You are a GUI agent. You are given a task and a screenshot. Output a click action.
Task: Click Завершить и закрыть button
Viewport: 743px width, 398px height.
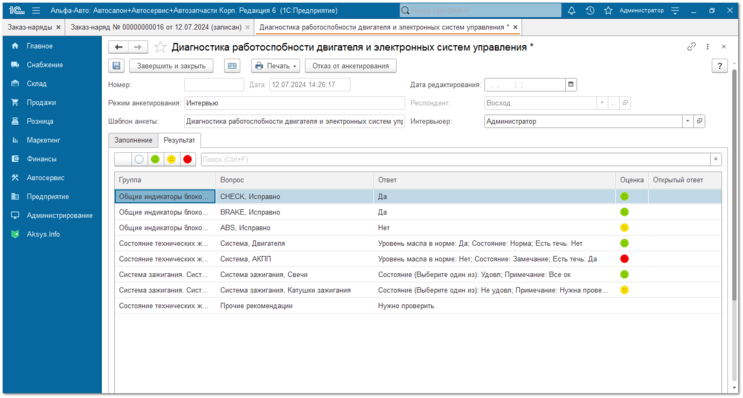pos(171,66)
